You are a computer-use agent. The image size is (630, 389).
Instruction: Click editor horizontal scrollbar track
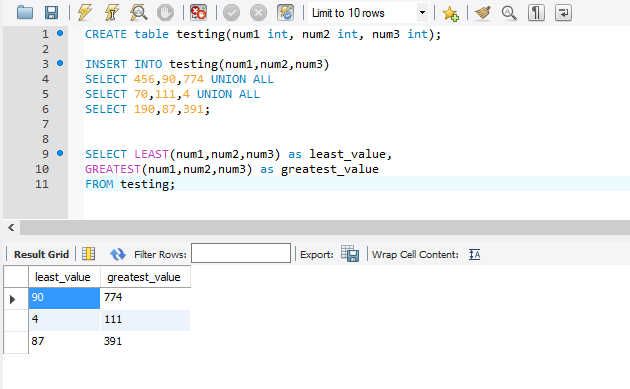(x=325, y=227)
